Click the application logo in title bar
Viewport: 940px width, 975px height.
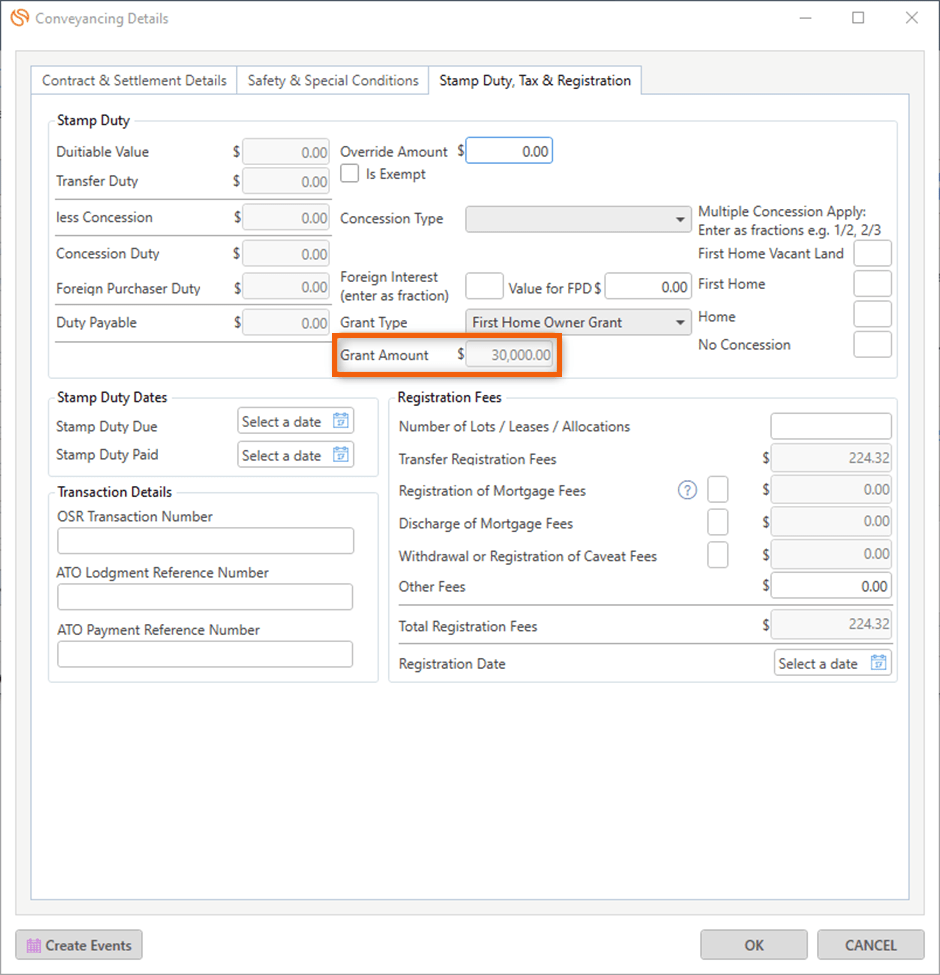click(x=20, y=17)
